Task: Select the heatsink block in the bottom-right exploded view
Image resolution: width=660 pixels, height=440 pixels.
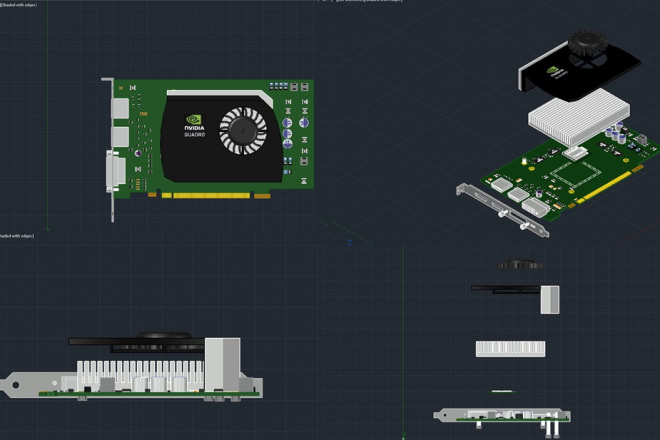Action: 510,349
